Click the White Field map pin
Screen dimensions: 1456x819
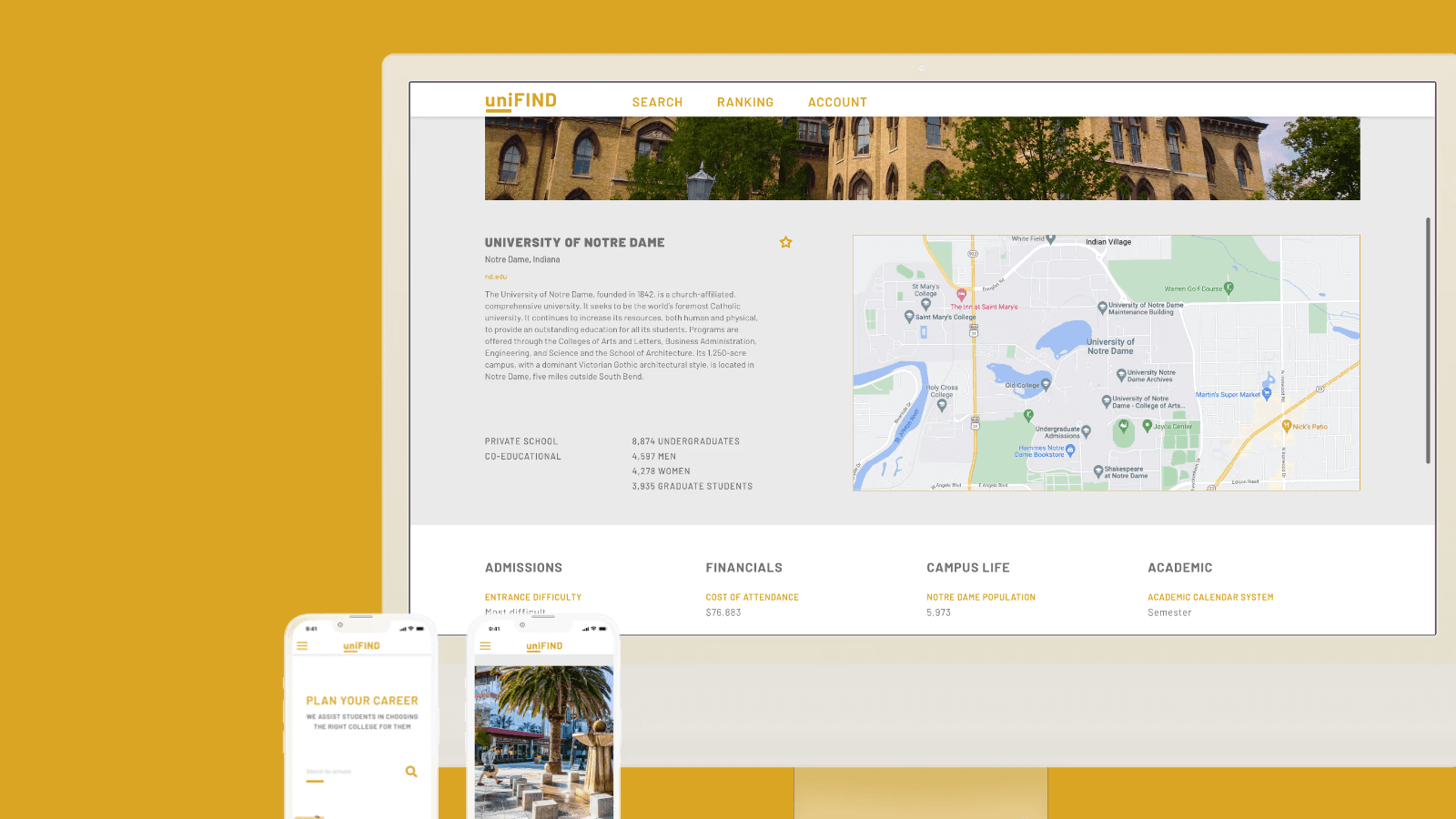(1051, 238)
